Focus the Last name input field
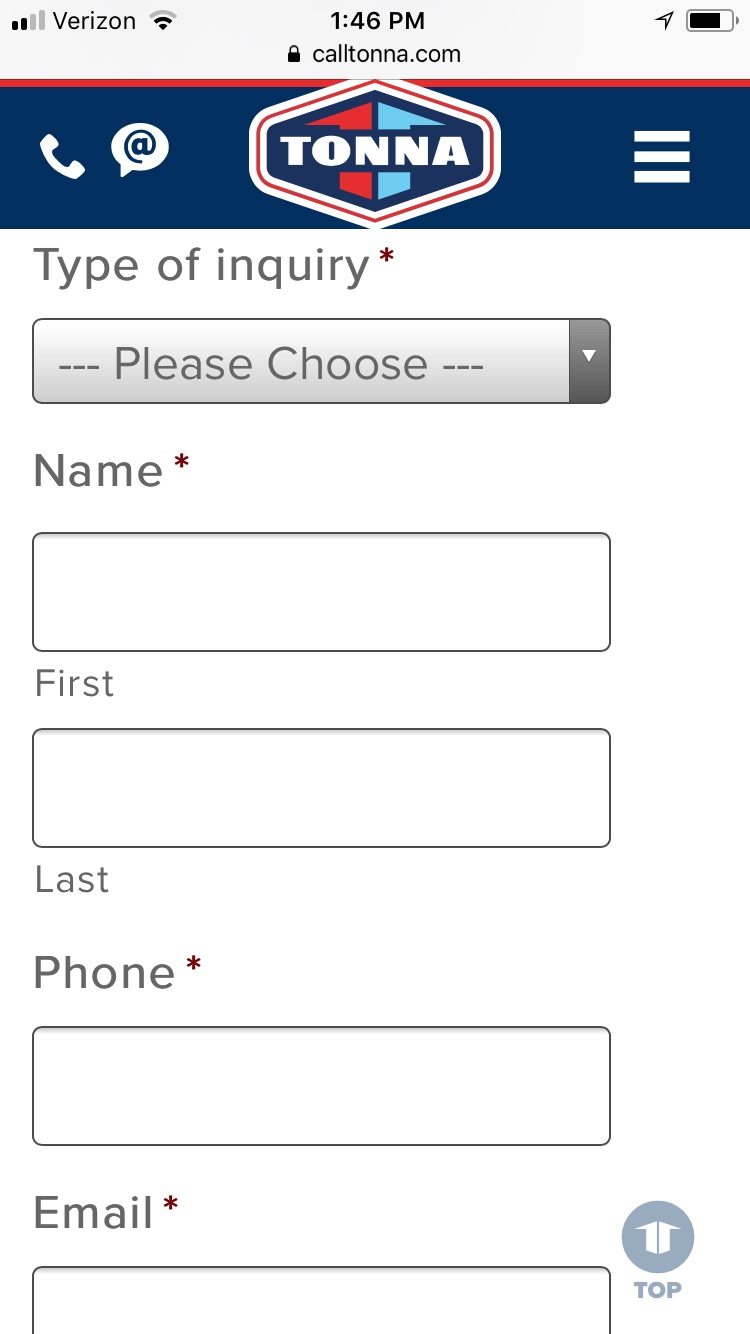 coord(321,788)
